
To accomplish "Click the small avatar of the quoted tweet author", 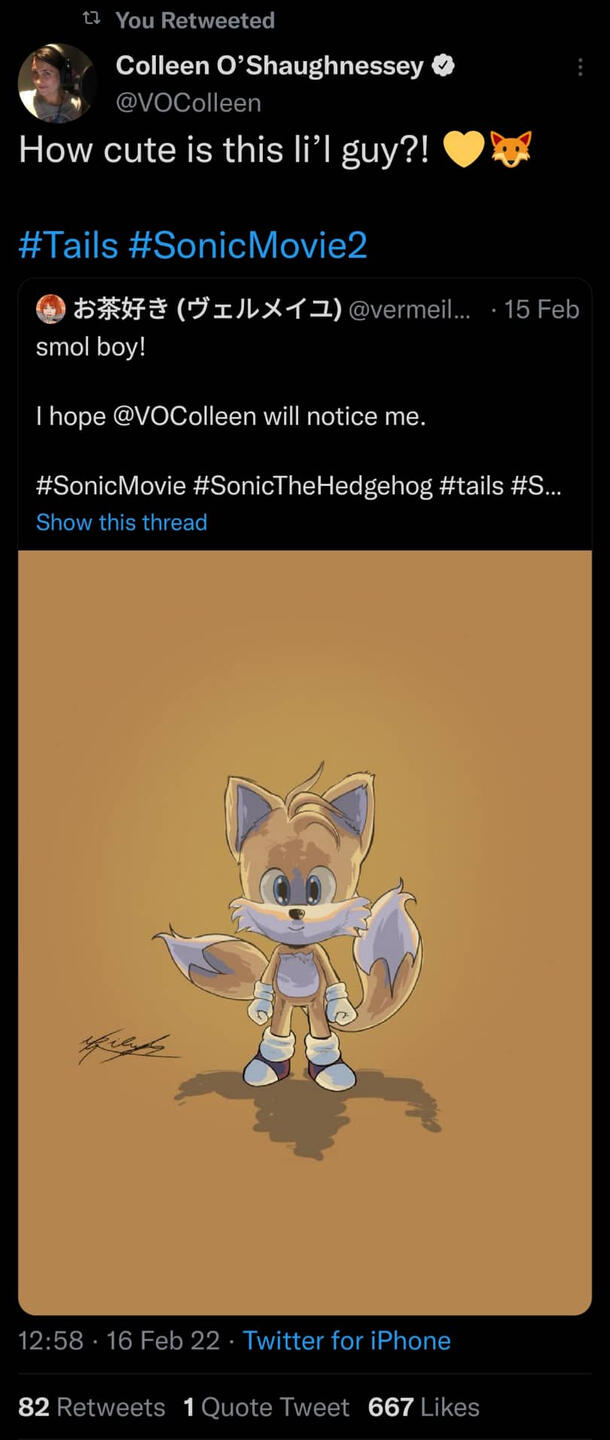I will point(50,310).
